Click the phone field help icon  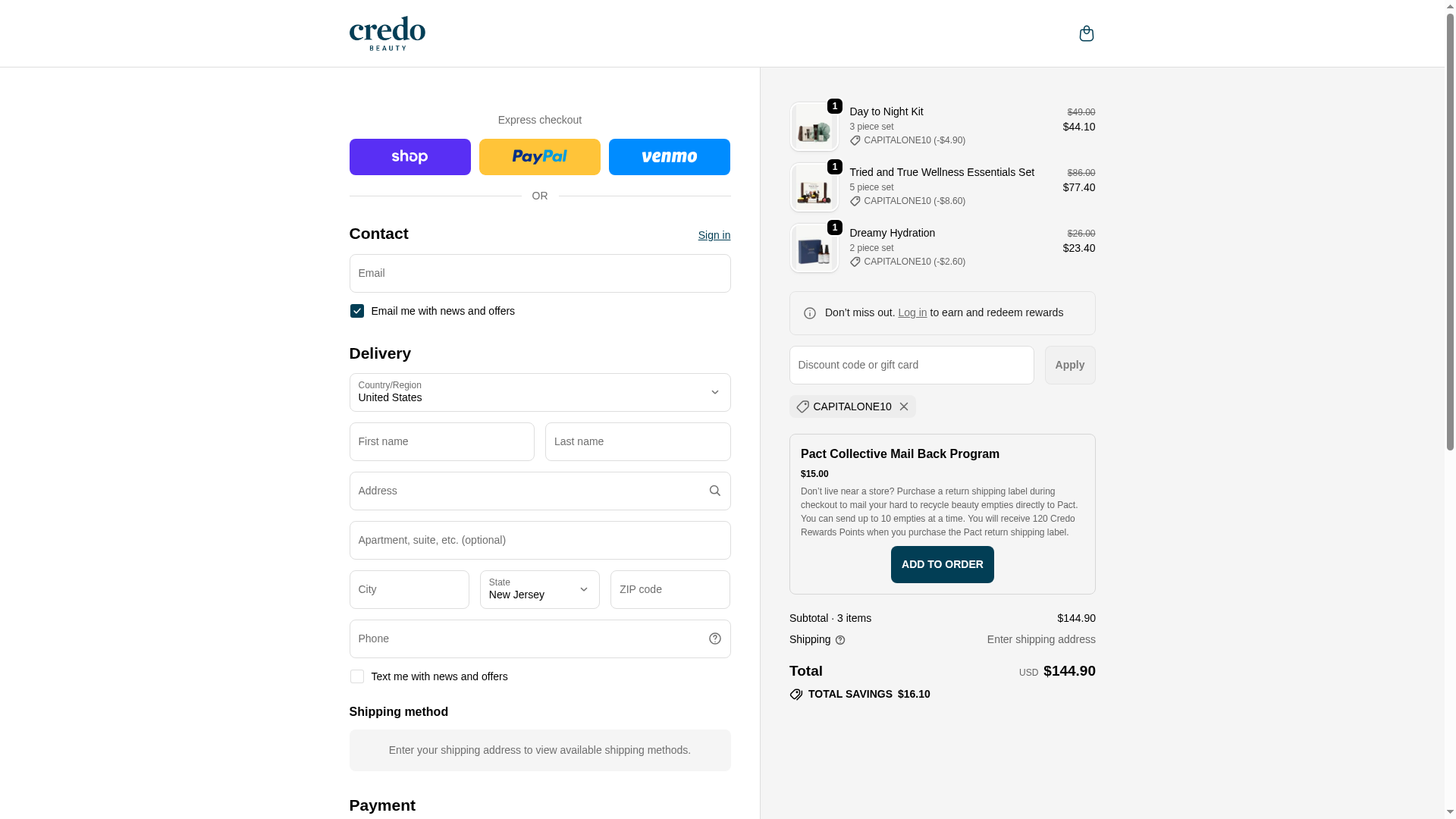point(714,639)
